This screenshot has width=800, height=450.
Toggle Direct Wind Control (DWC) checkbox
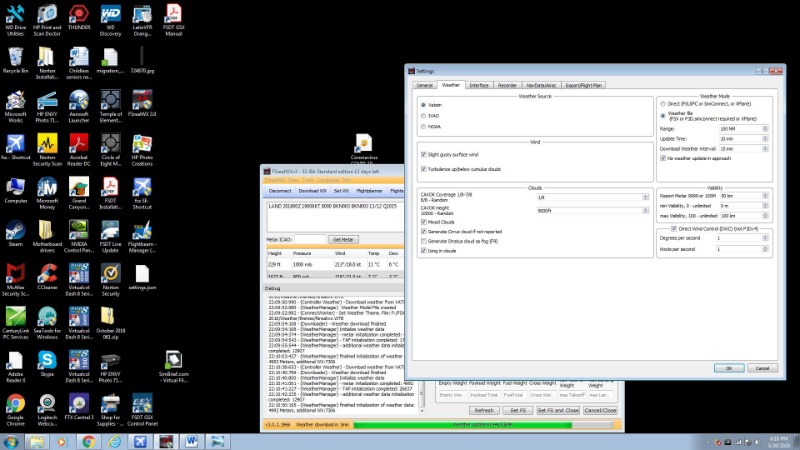pyautogui.click(x=673, y=229)
